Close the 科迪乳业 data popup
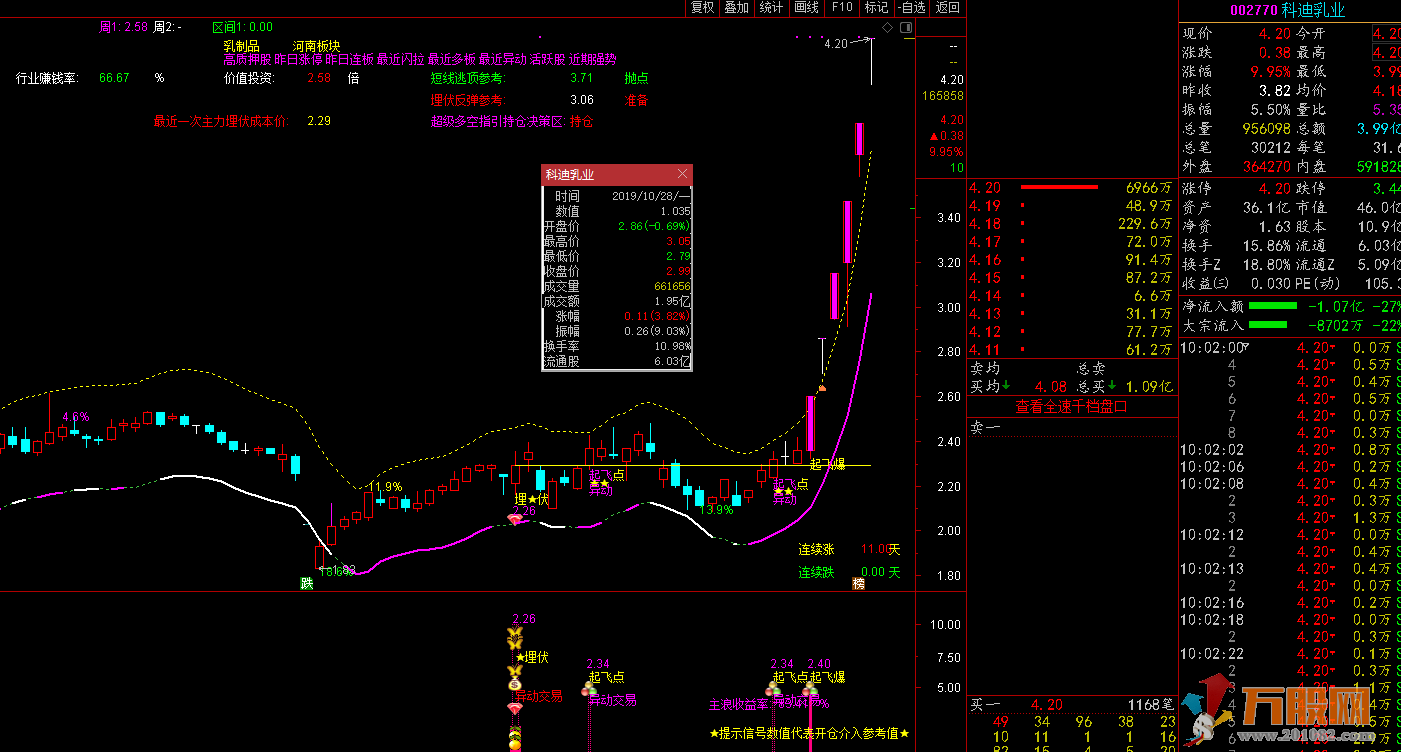 tap(682, 174)
